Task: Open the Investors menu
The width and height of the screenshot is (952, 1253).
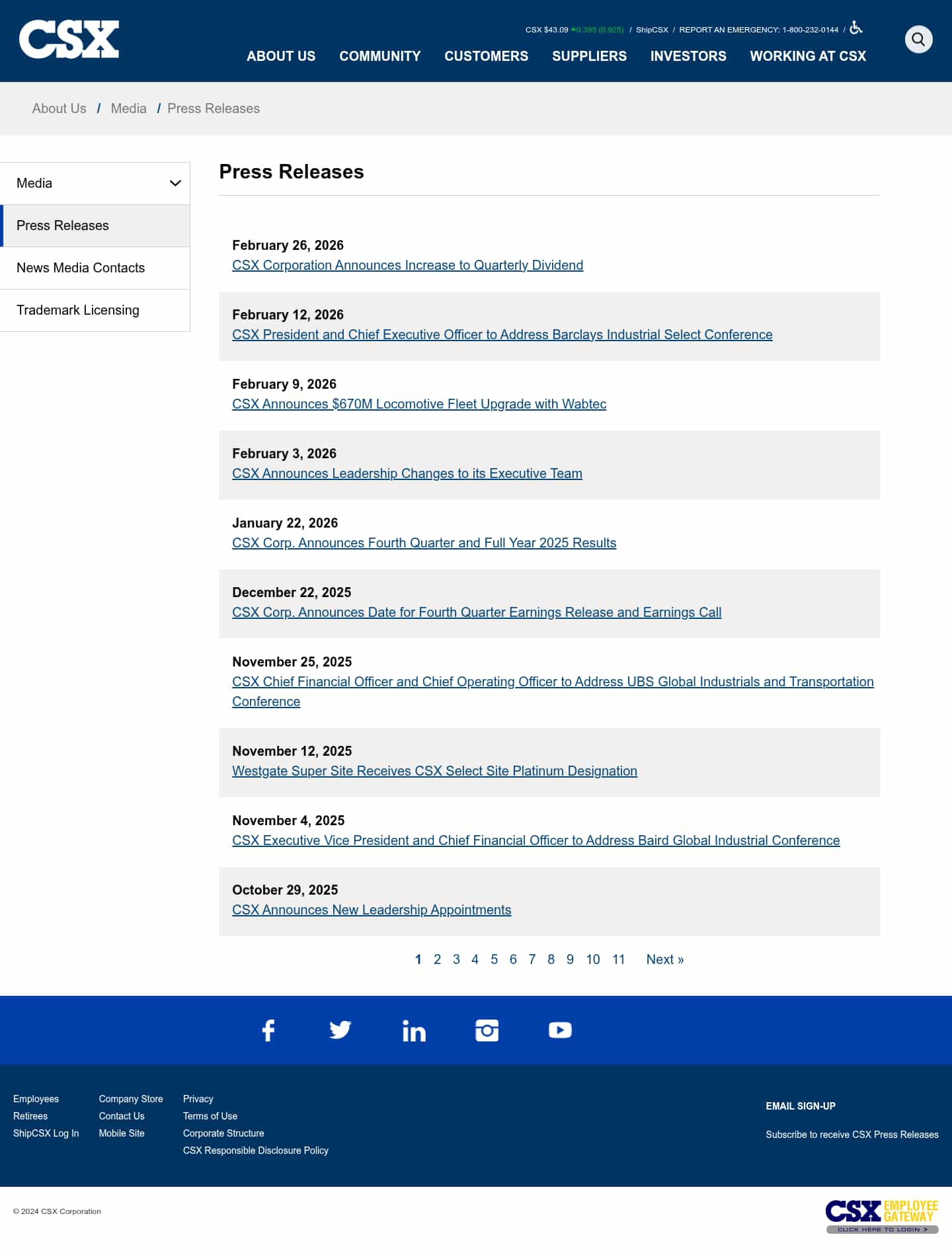Action: (688, 56)
